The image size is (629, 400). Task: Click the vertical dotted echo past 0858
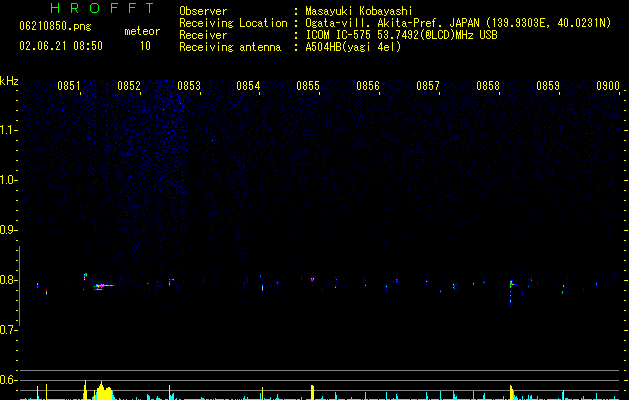point(511,292)
